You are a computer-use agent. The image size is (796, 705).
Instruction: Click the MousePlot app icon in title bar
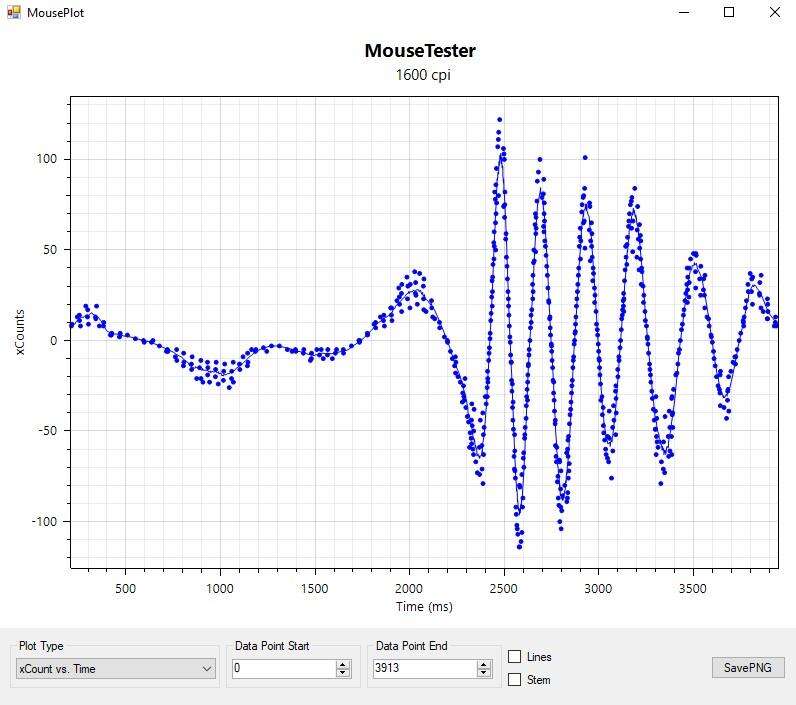click(x=14, y=13)
